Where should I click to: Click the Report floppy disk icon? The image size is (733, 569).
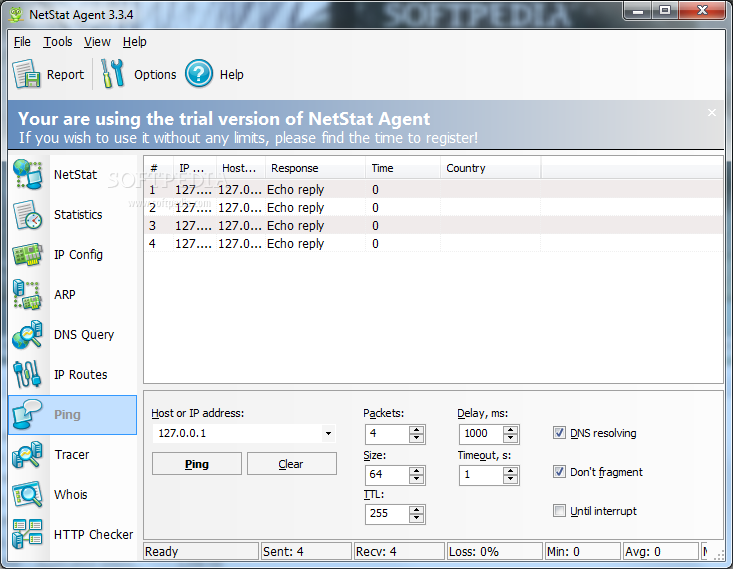pyautogui.click(x=26, y=74)
